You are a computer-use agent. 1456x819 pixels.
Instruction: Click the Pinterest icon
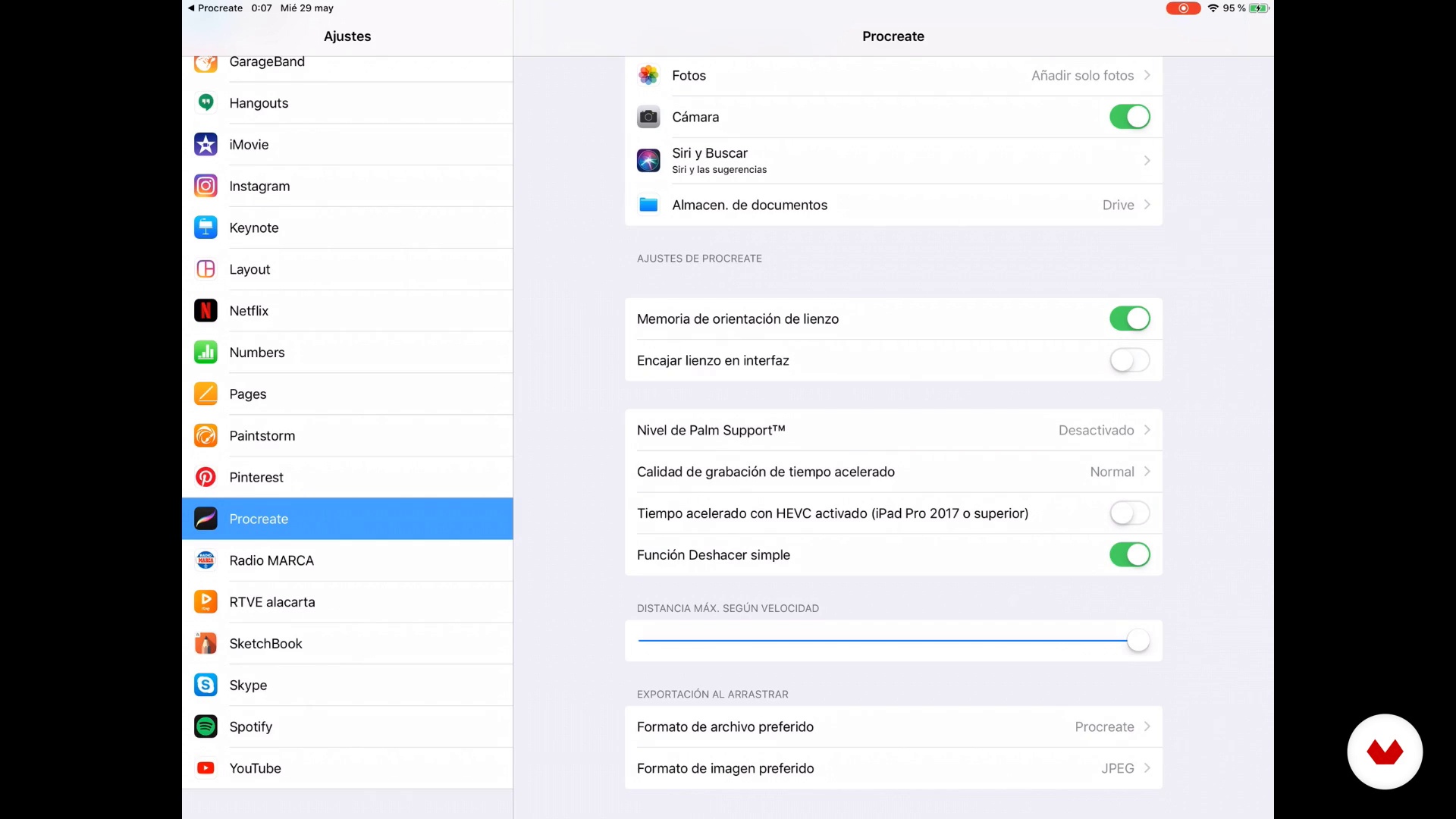tap(206, 477)
